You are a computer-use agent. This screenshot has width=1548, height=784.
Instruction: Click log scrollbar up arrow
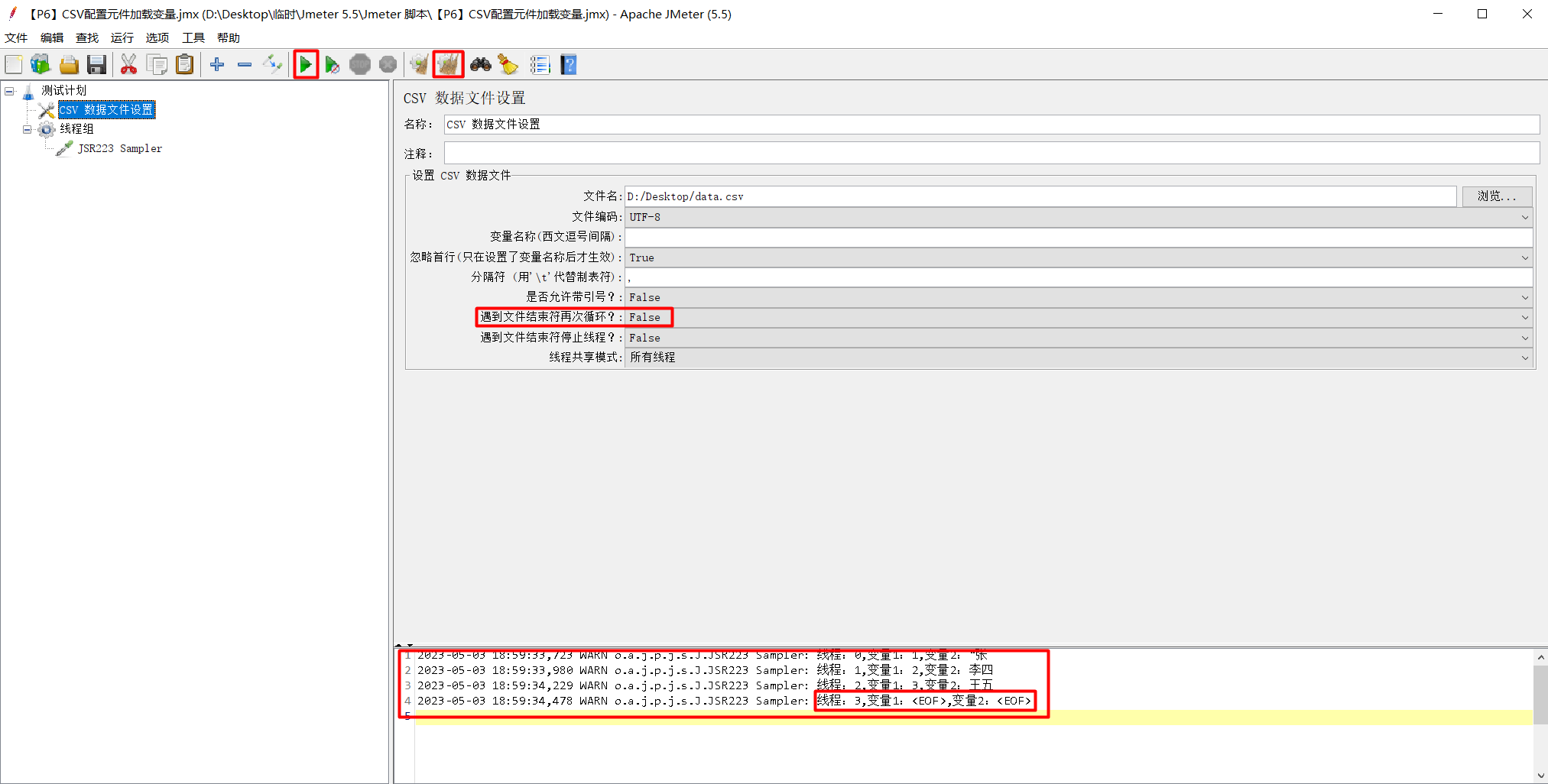point(1540,657)
